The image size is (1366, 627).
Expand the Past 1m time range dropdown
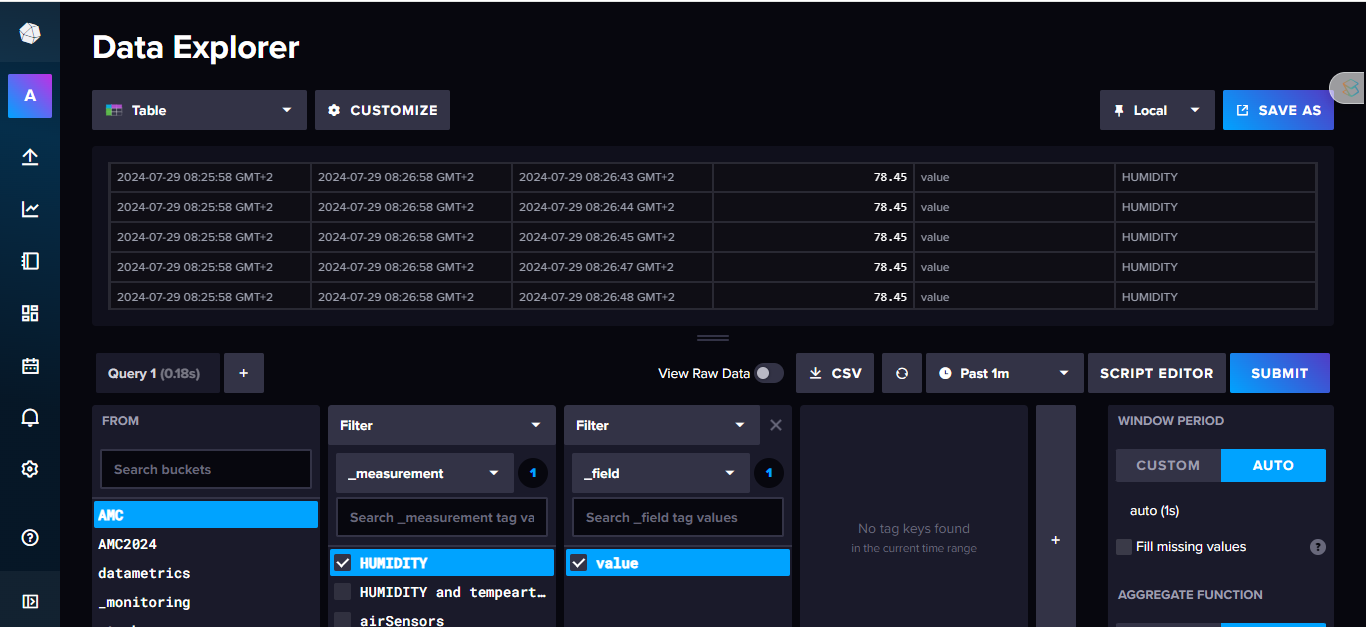pos(1004,373)
